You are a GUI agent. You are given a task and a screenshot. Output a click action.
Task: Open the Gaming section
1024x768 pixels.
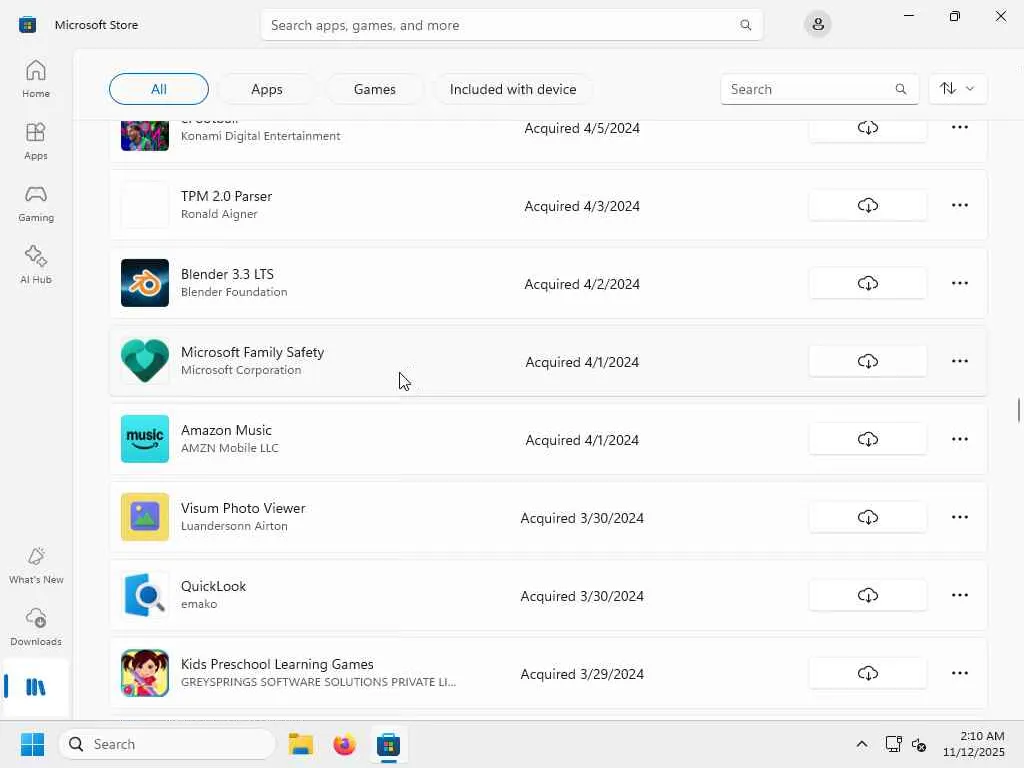(36, 203)
